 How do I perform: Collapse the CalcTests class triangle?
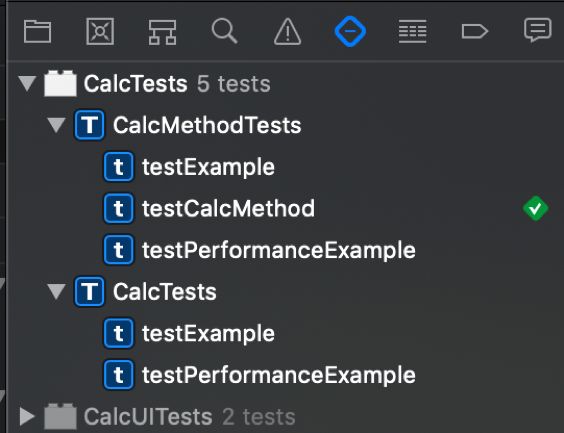coord(56,292)
